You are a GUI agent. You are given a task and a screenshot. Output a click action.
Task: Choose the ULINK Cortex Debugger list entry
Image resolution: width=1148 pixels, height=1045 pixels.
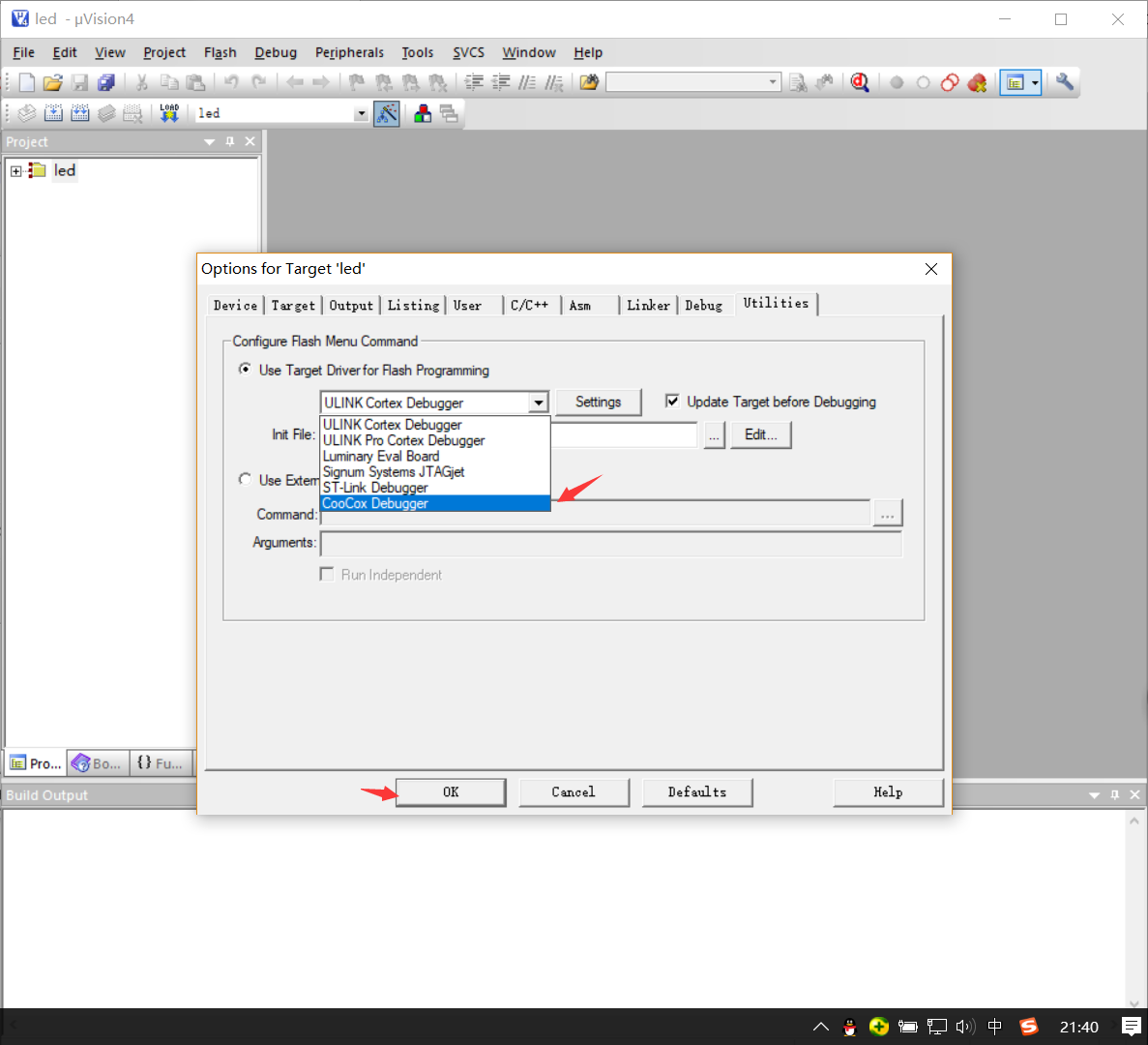click(435, 425)
